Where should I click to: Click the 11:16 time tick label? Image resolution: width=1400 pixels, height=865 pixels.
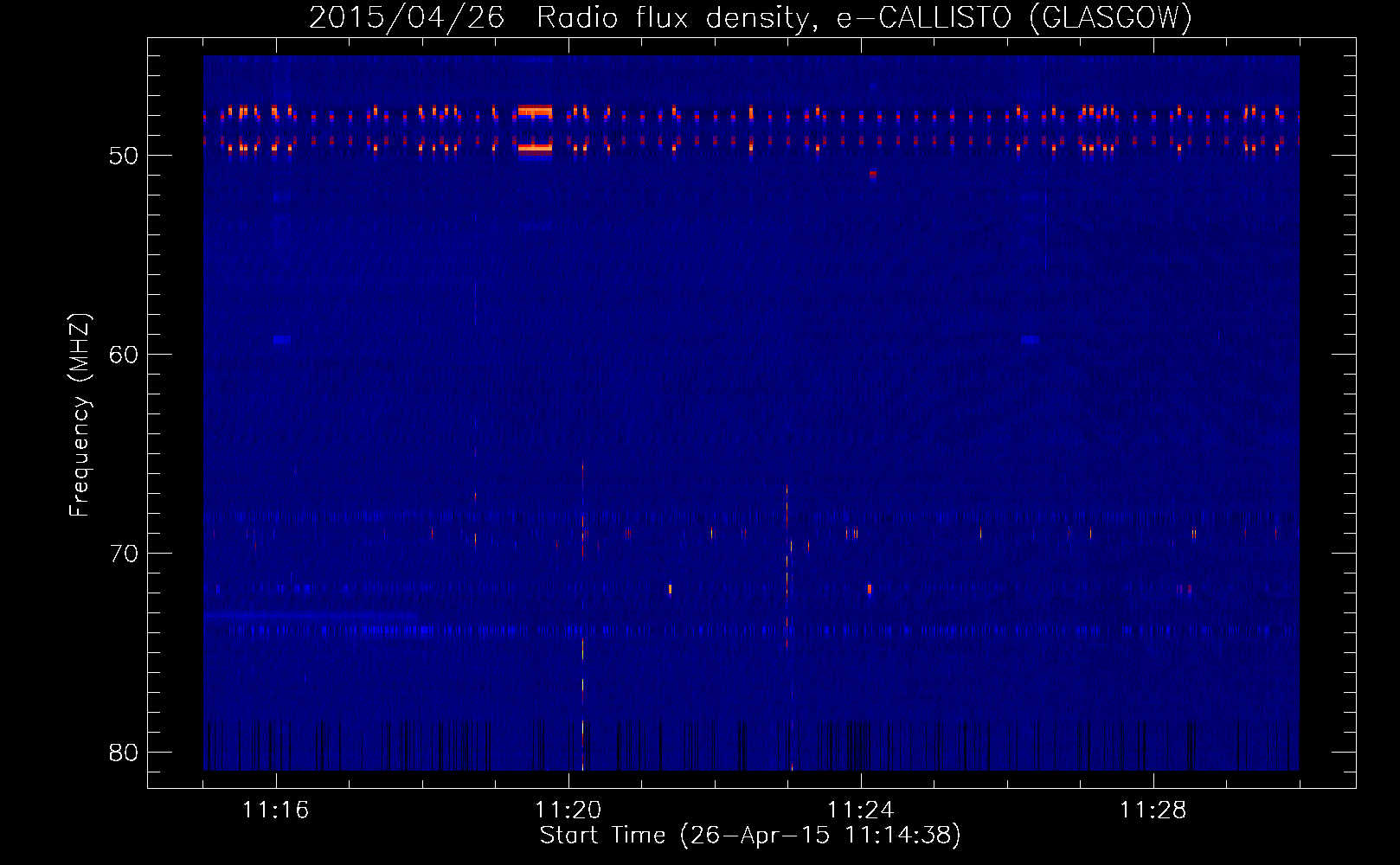[x=276, y=811]
